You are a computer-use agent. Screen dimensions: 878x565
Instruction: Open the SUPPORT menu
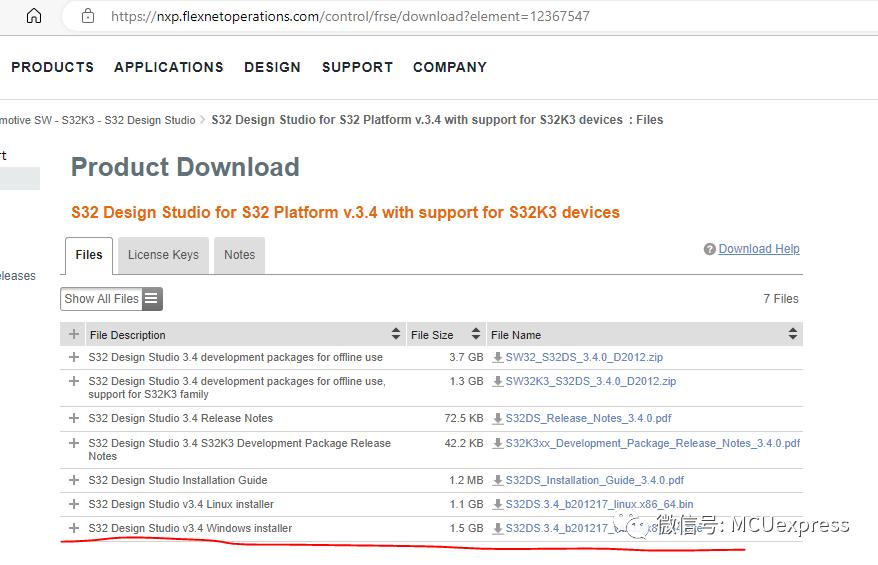(x=357, y=67)
